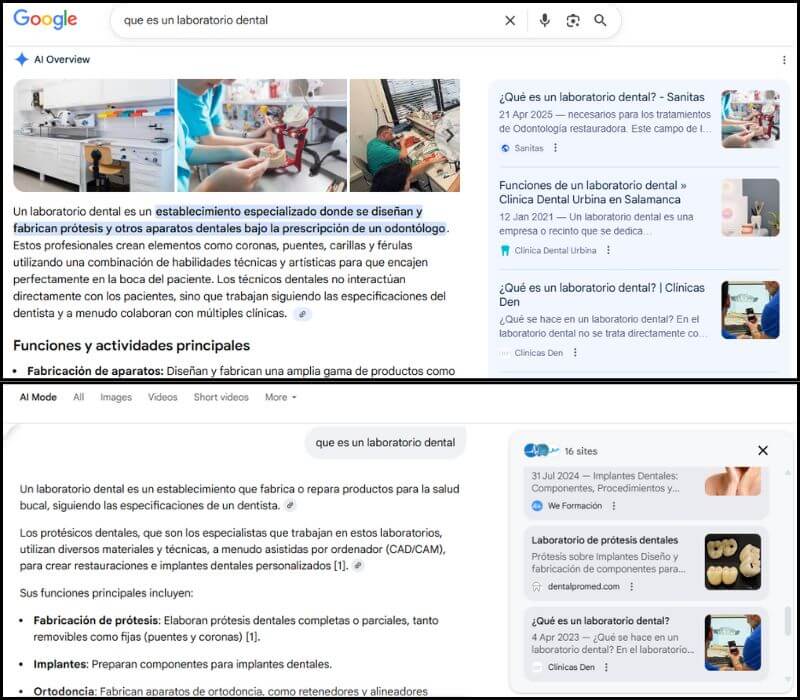Switch to the Images tab
The image size is (800, 700).
[x=116, y=397]
